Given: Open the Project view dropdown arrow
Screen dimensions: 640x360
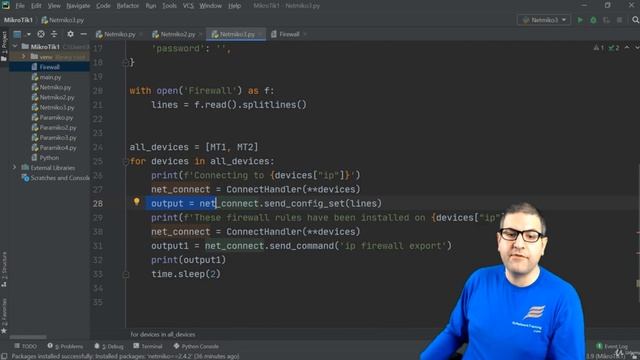Looking at the screenshot, I should tap(28, 34).
